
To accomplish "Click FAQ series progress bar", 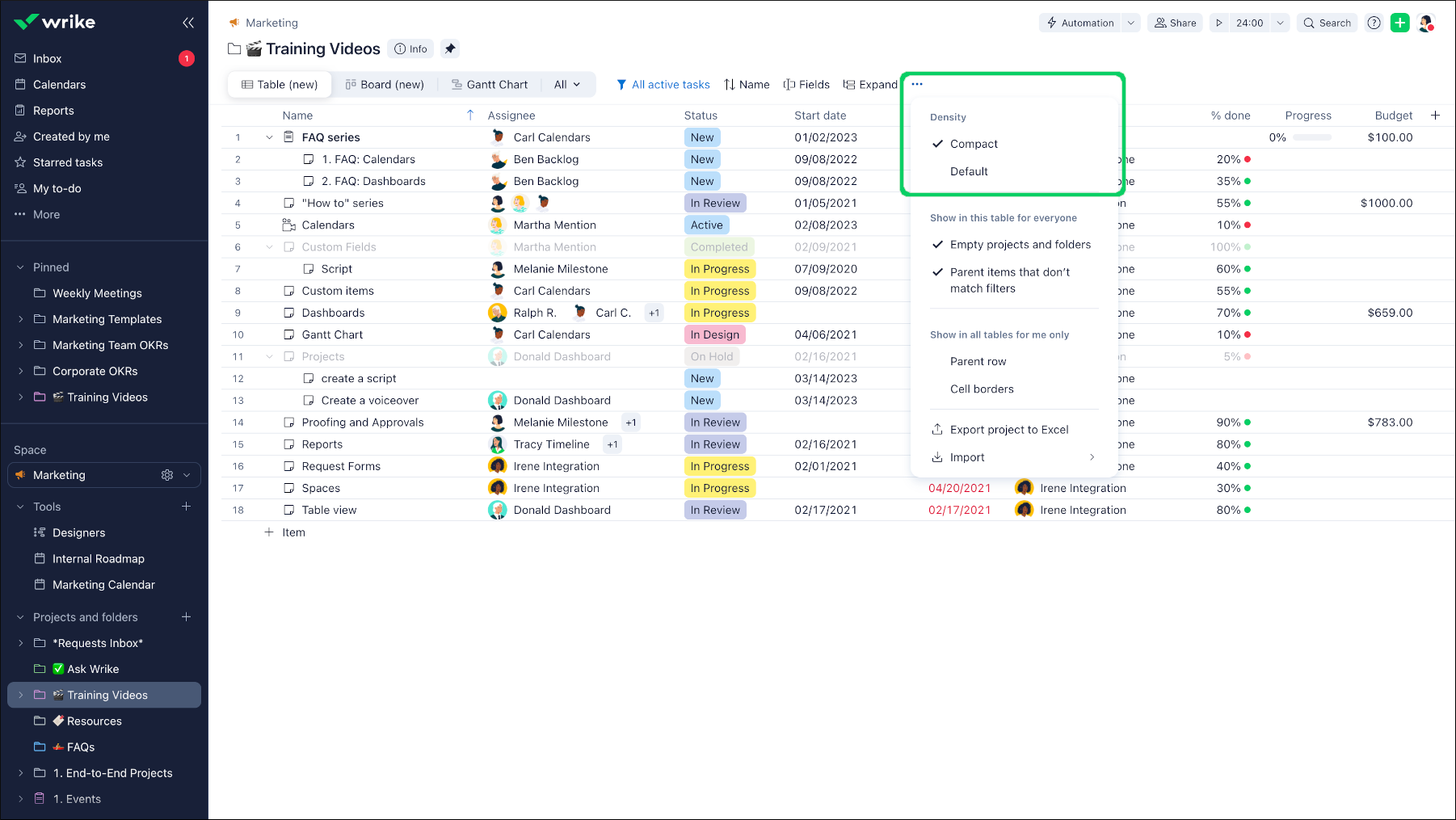I will click(x=1312, y=137).
